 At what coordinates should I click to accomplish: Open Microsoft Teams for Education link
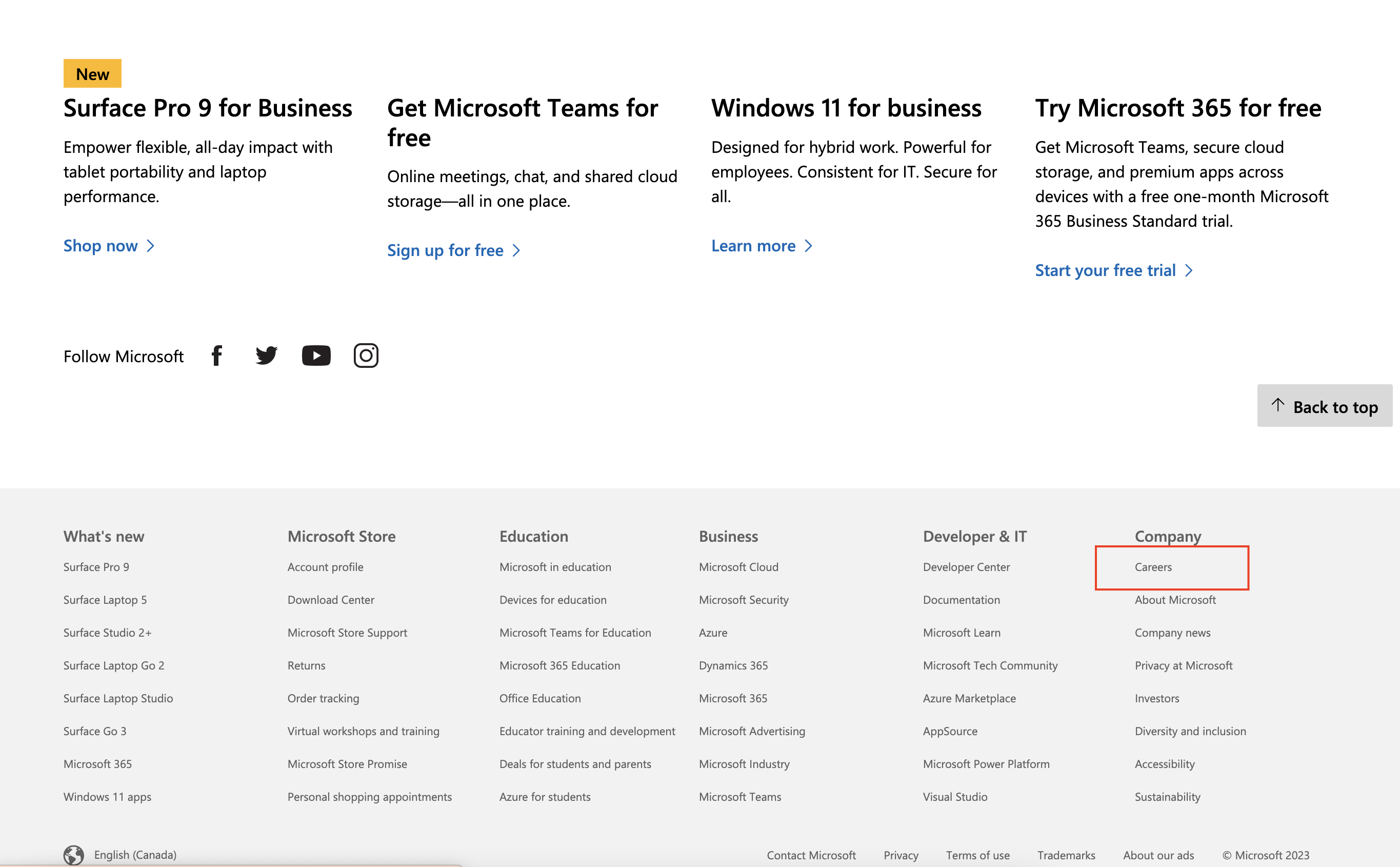pyautogui.click(x=575, y=633)
